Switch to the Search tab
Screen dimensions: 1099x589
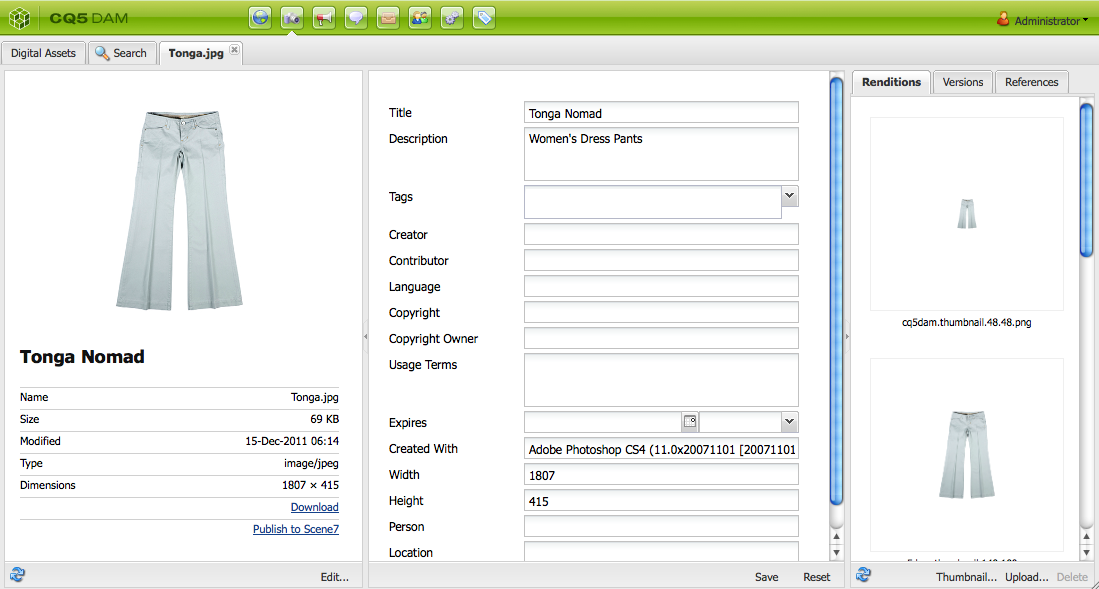click(x=122, y=52)
